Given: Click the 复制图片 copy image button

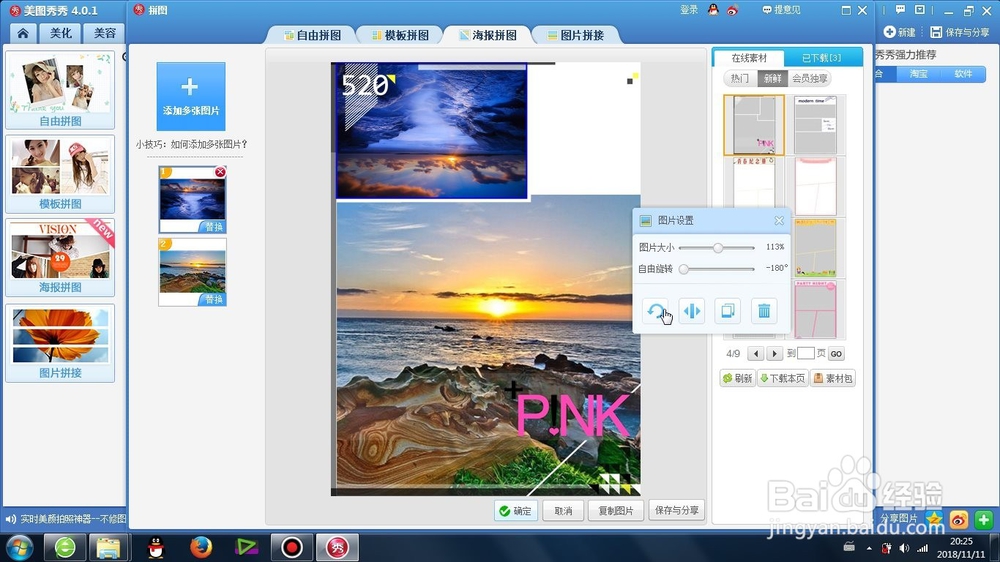Looking at the screenshot, I should point(616,511).
